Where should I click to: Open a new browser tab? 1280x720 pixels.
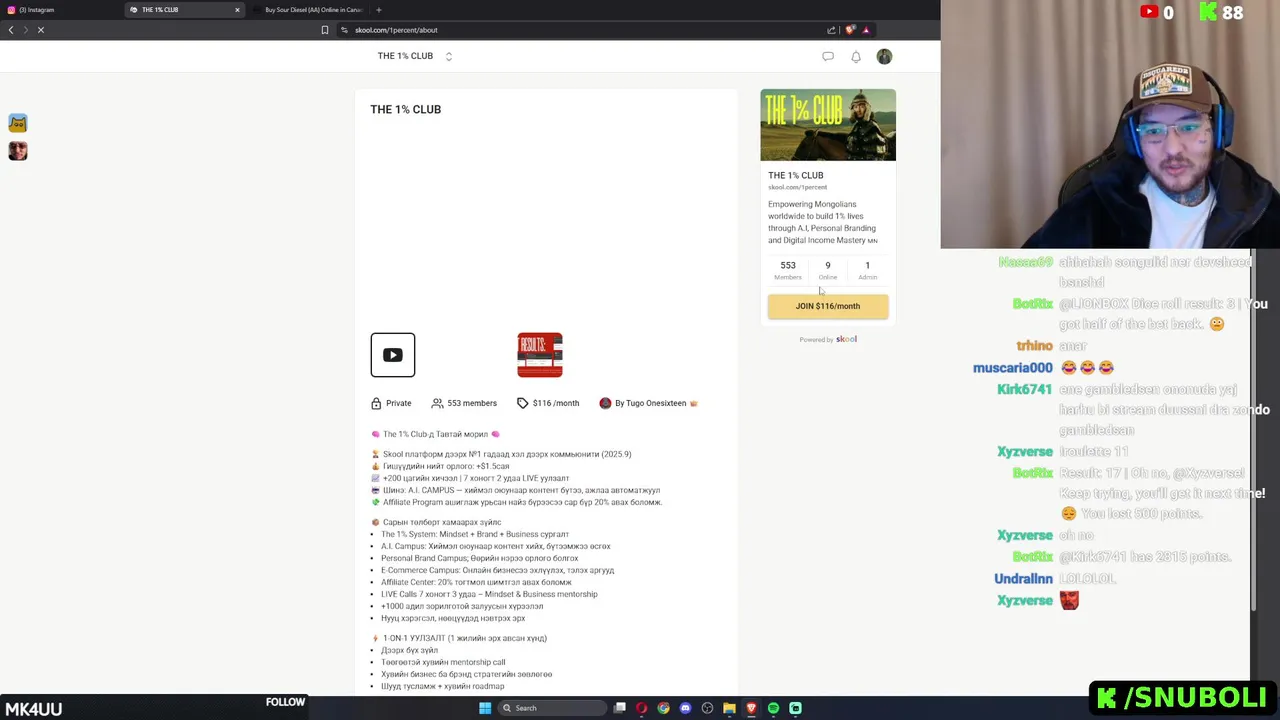pyautogui.click(x=378, y=10)
